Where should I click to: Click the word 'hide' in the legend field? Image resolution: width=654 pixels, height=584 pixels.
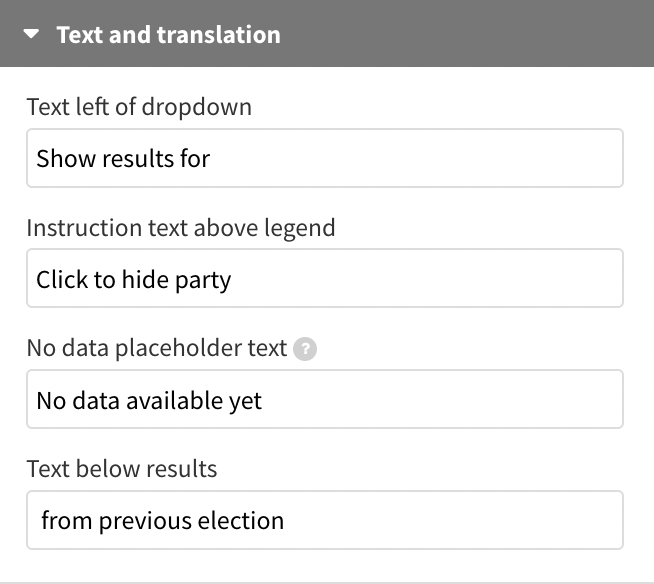tap(145, 279)
